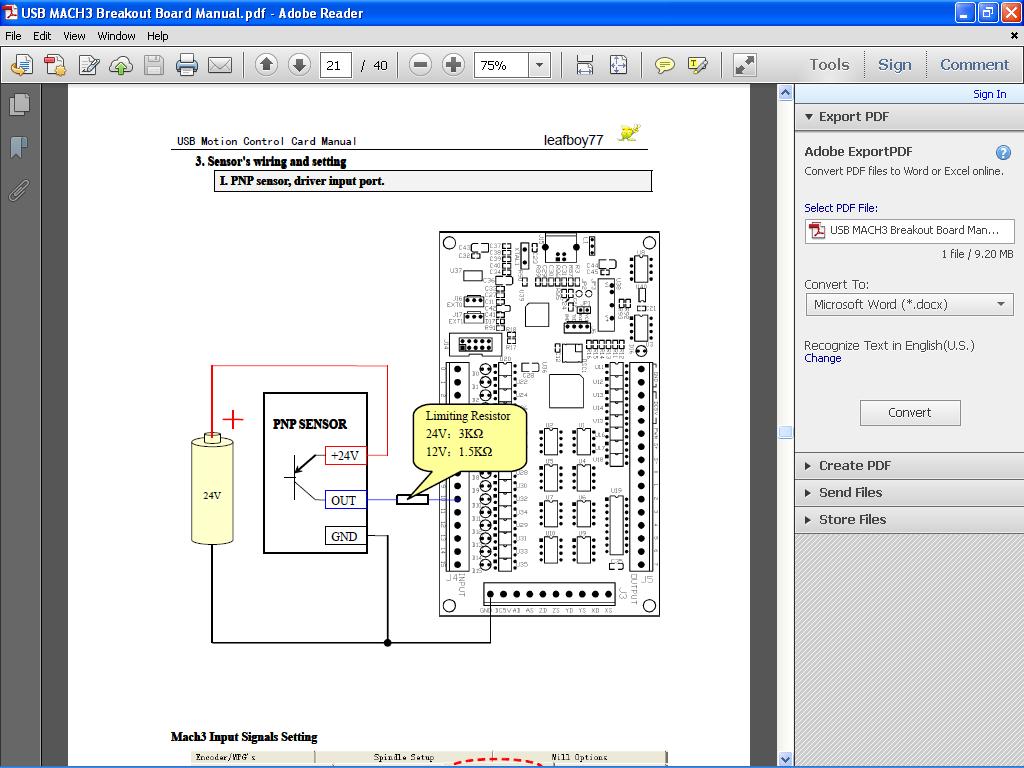
Task: Switch to read mode view
Action: click(745, 65)
